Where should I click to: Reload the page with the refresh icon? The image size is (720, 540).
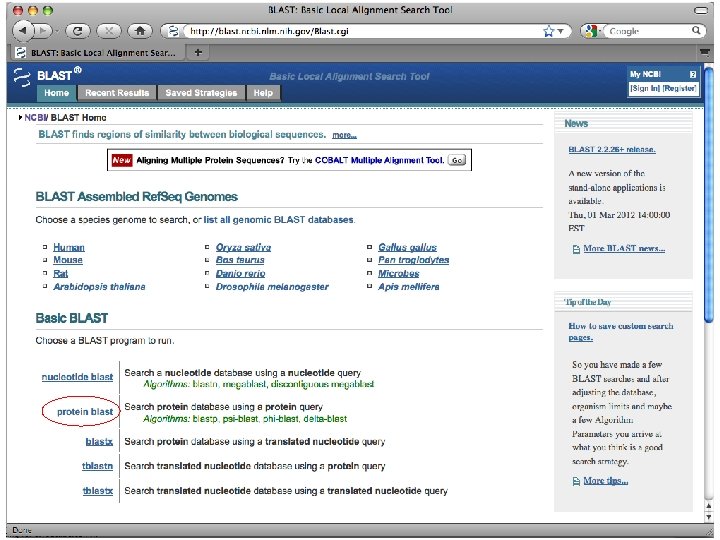coord(78,31)
